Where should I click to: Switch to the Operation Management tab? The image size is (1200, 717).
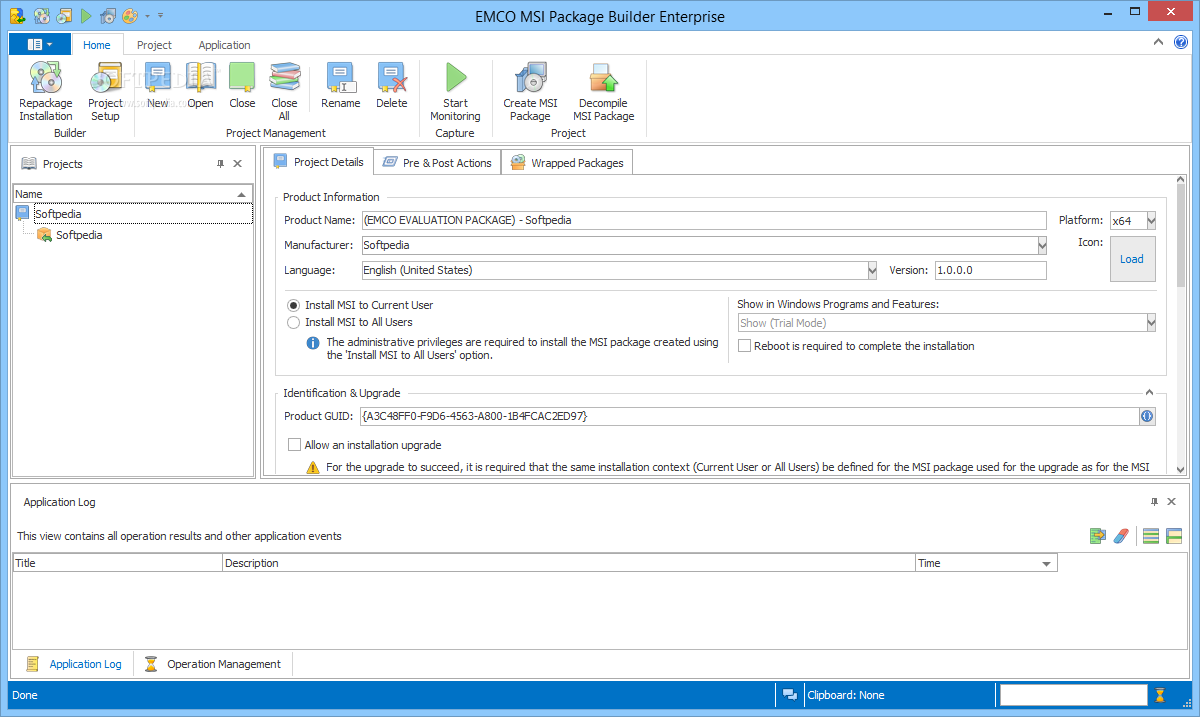[213, 664]
